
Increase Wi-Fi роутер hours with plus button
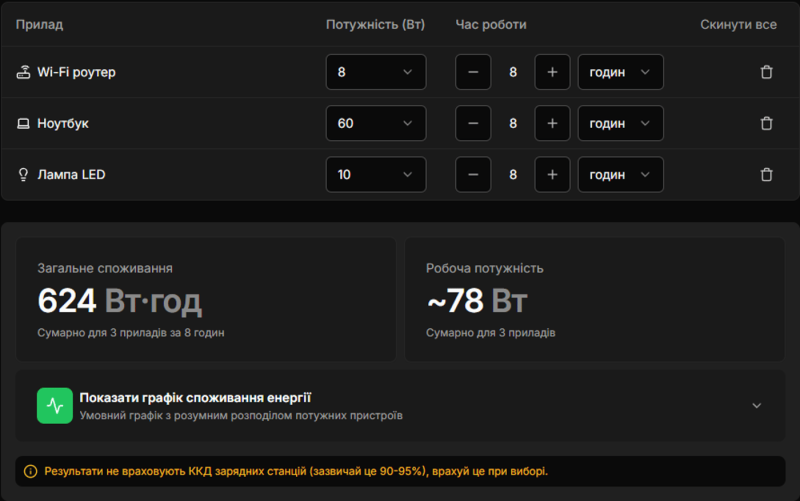[x=552, y=72]
